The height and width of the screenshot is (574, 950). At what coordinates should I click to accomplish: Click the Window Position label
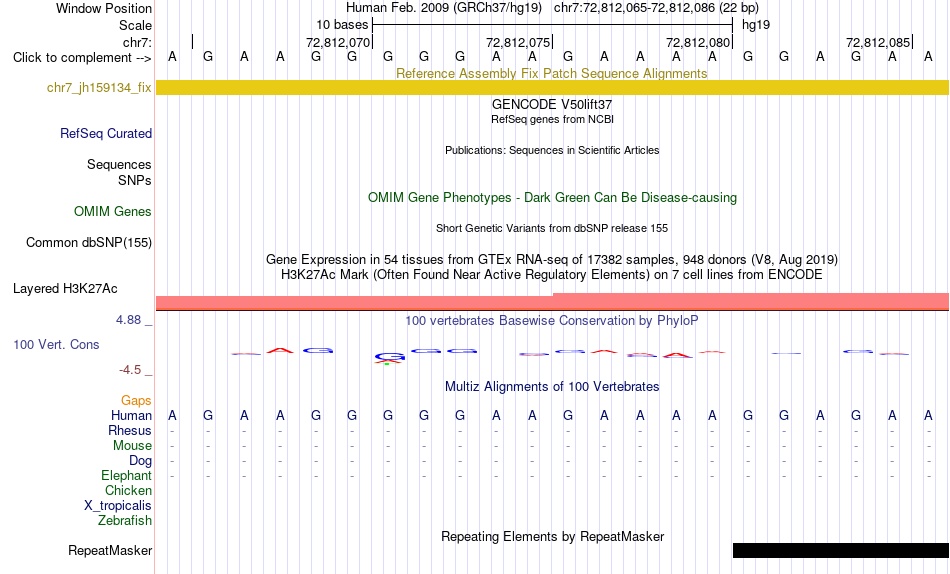(x=104, y=8)
